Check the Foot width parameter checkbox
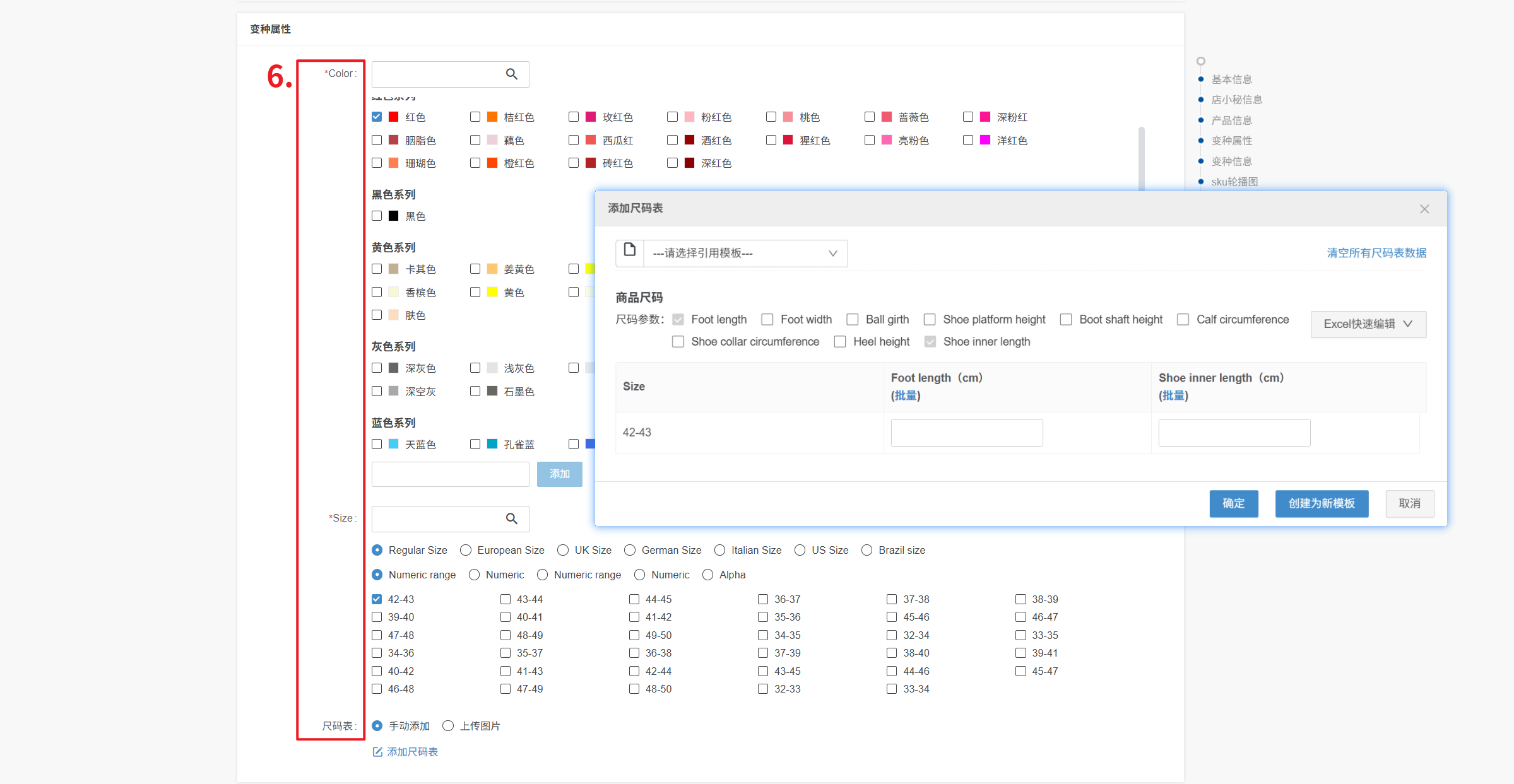The image size is (1514, 784). coord(767,320)
